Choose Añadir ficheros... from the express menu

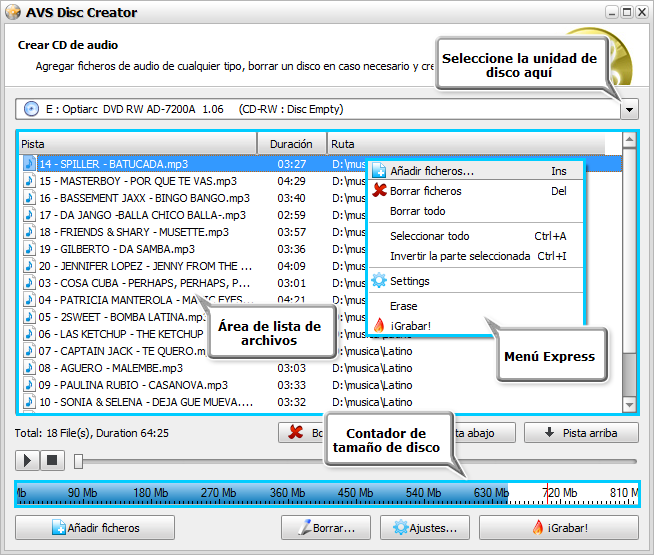point(476,171)
